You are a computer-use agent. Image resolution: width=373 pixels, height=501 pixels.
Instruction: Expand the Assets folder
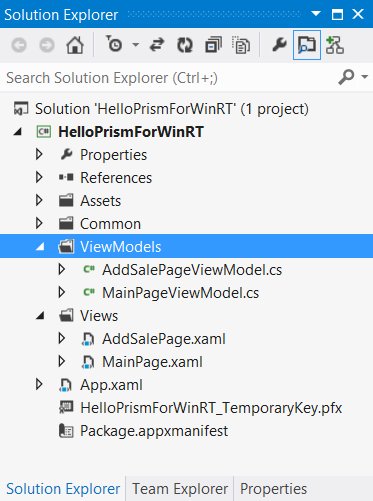coord(39,200)
